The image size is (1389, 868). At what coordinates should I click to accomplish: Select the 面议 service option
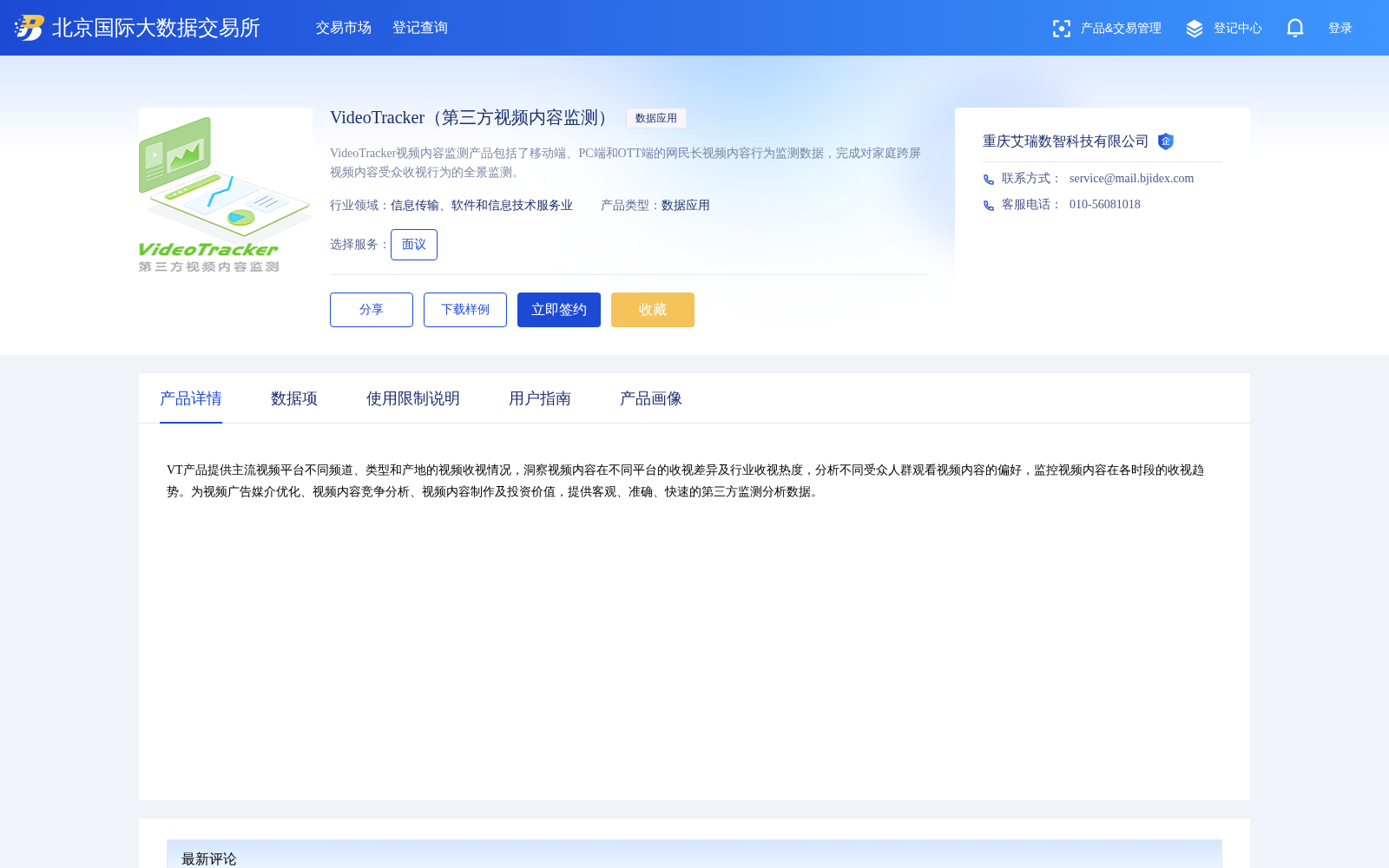click(x=414, y=245)
